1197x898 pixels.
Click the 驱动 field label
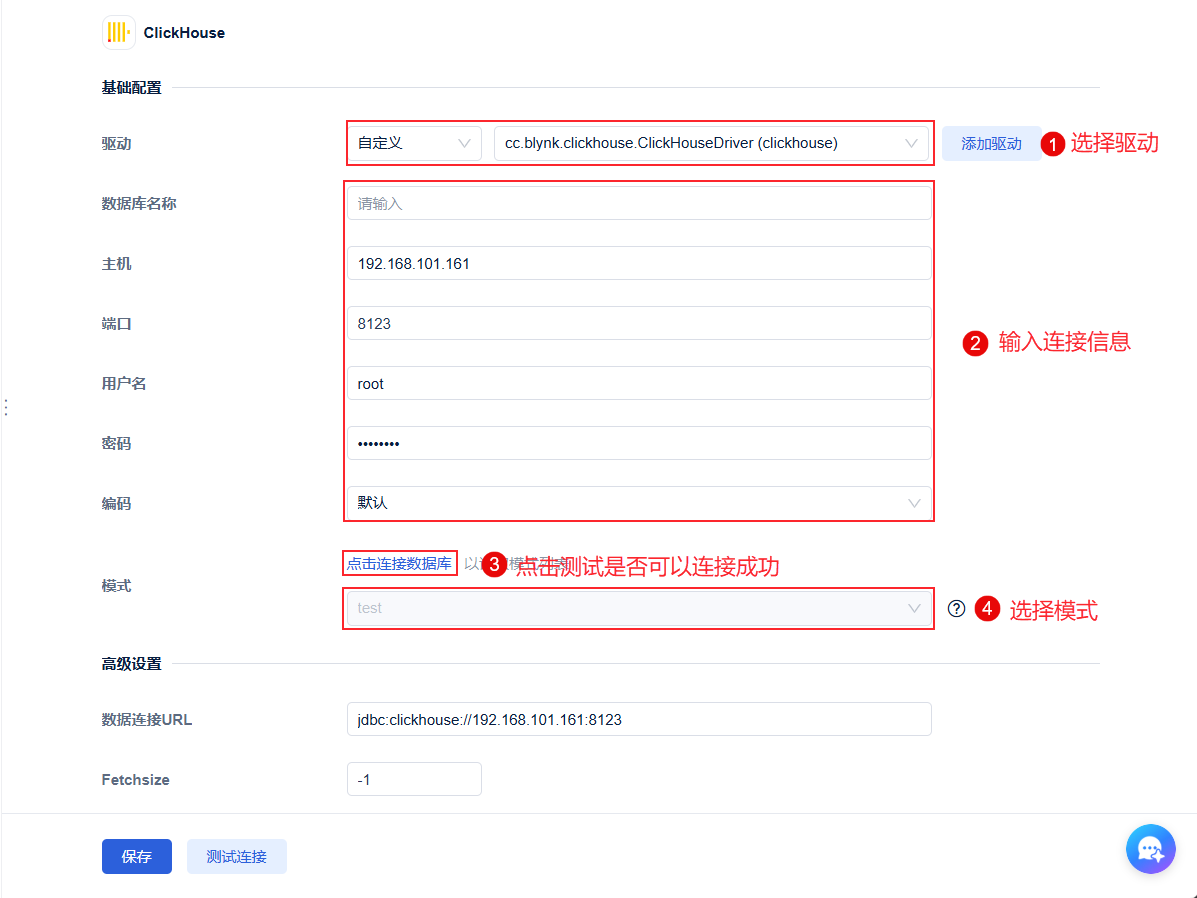point(117,144)
